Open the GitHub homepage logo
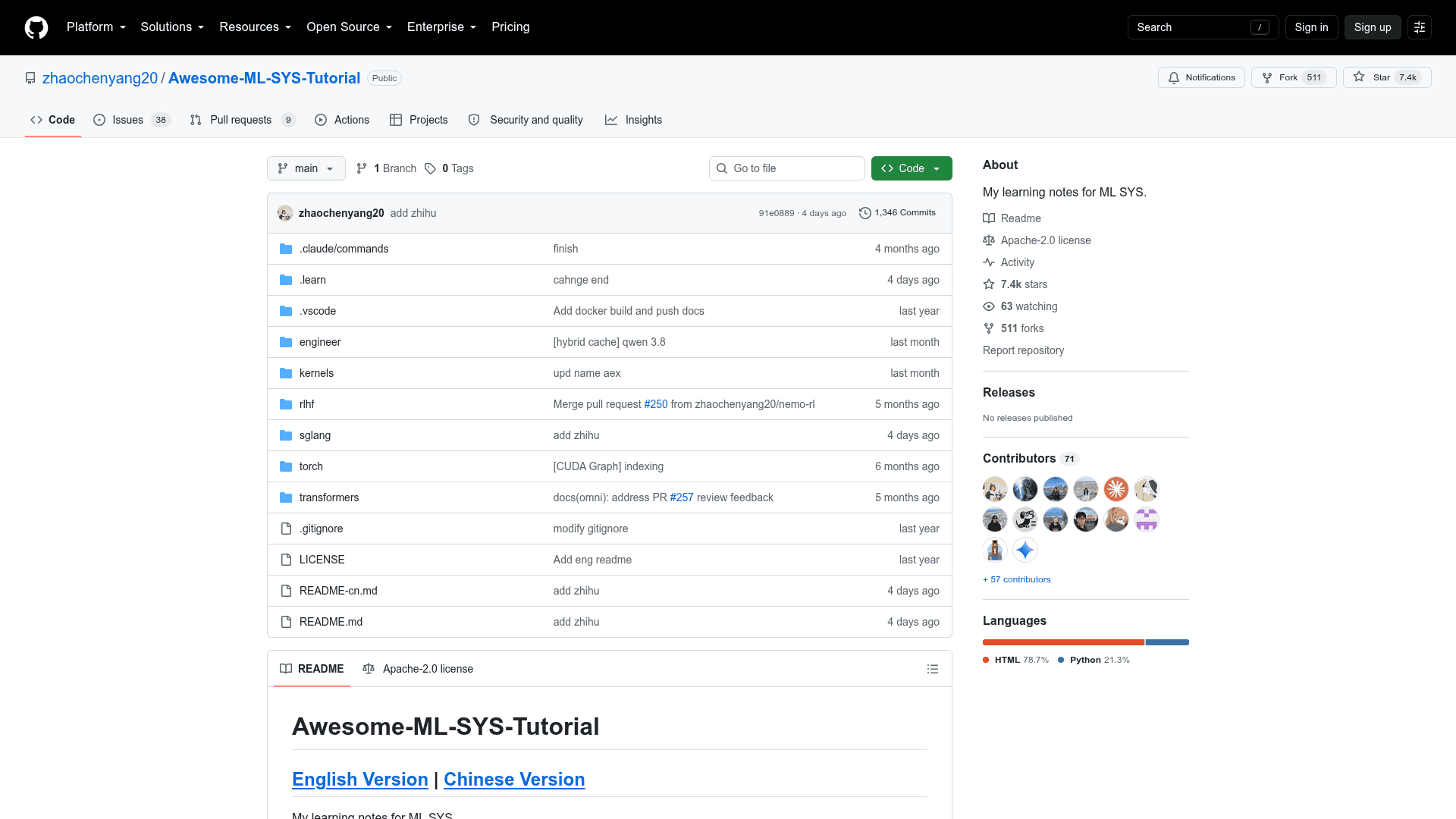The width and height of the screenshot is (1456, 819). (36, 27)
